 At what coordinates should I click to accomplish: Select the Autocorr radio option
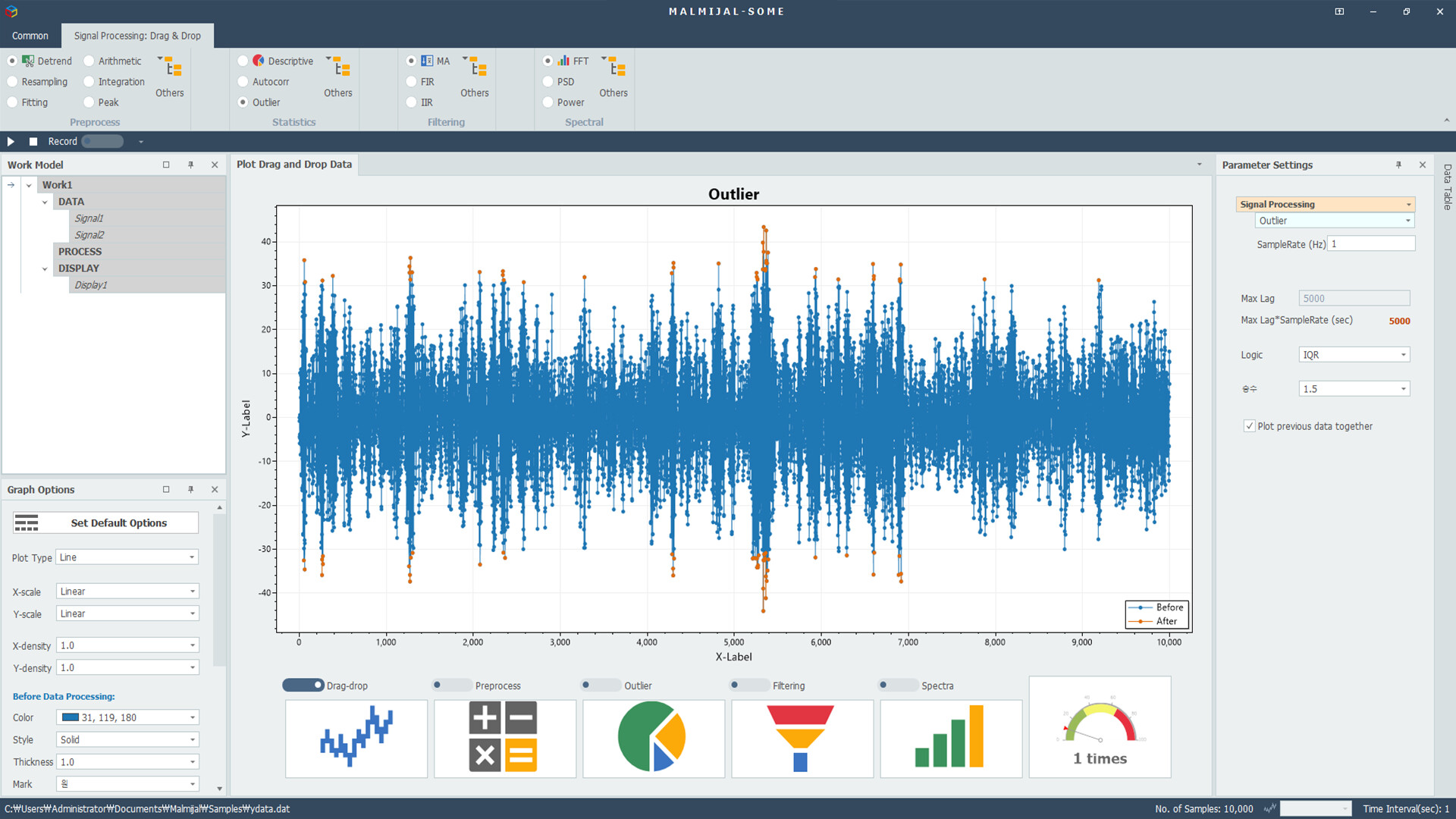pyautogui.click(x=243, y=82)
